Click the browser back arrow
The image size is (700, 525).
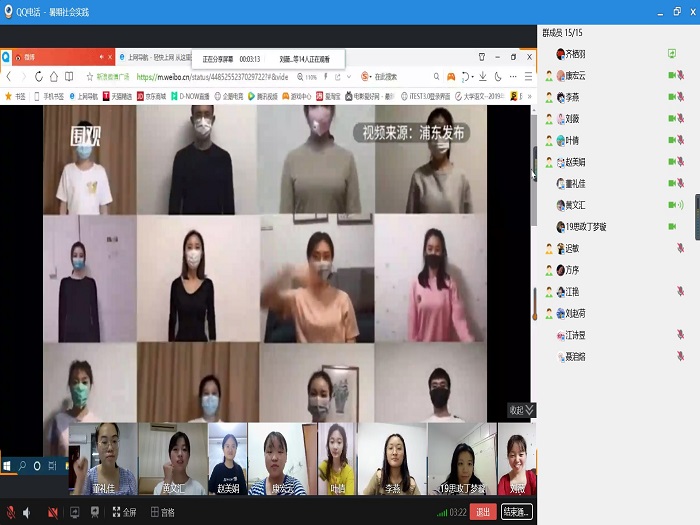pyautogui.click(x=9, y=77)
